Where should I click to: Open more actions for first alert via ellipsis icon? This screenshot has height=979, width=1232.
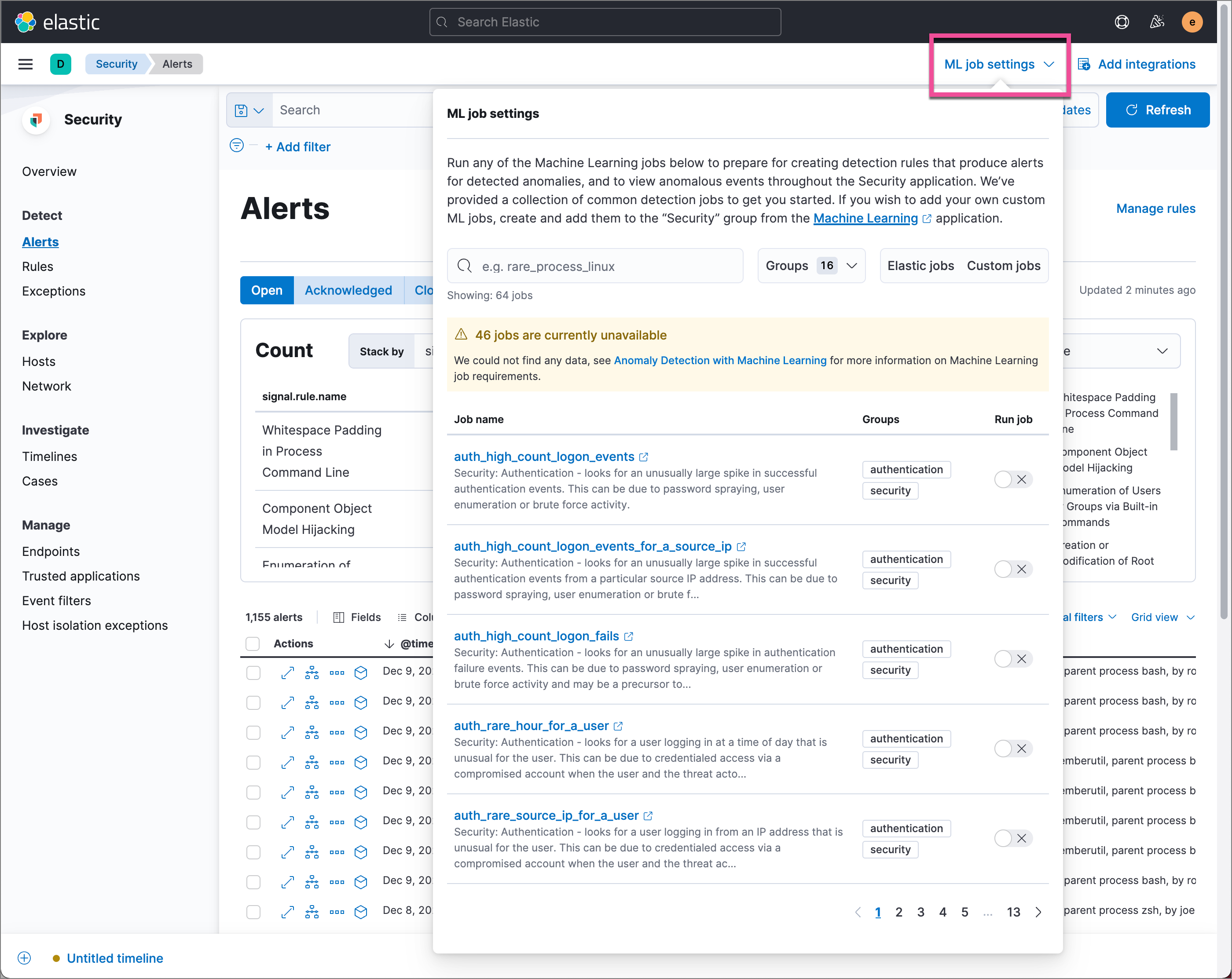pos(337,673)
